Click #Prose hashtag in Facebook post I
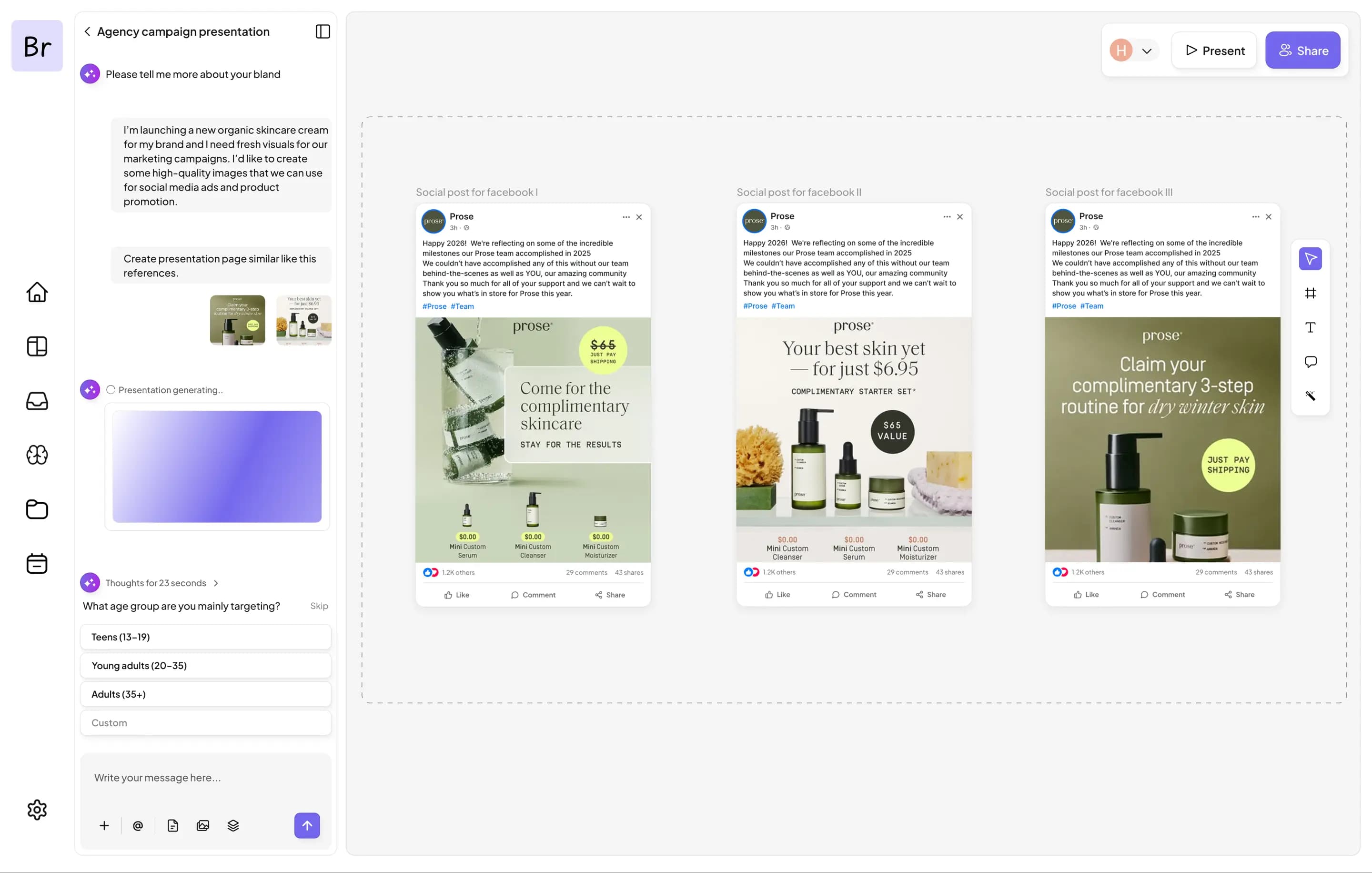Screen dimensions: 1372x873 point(434,306)
